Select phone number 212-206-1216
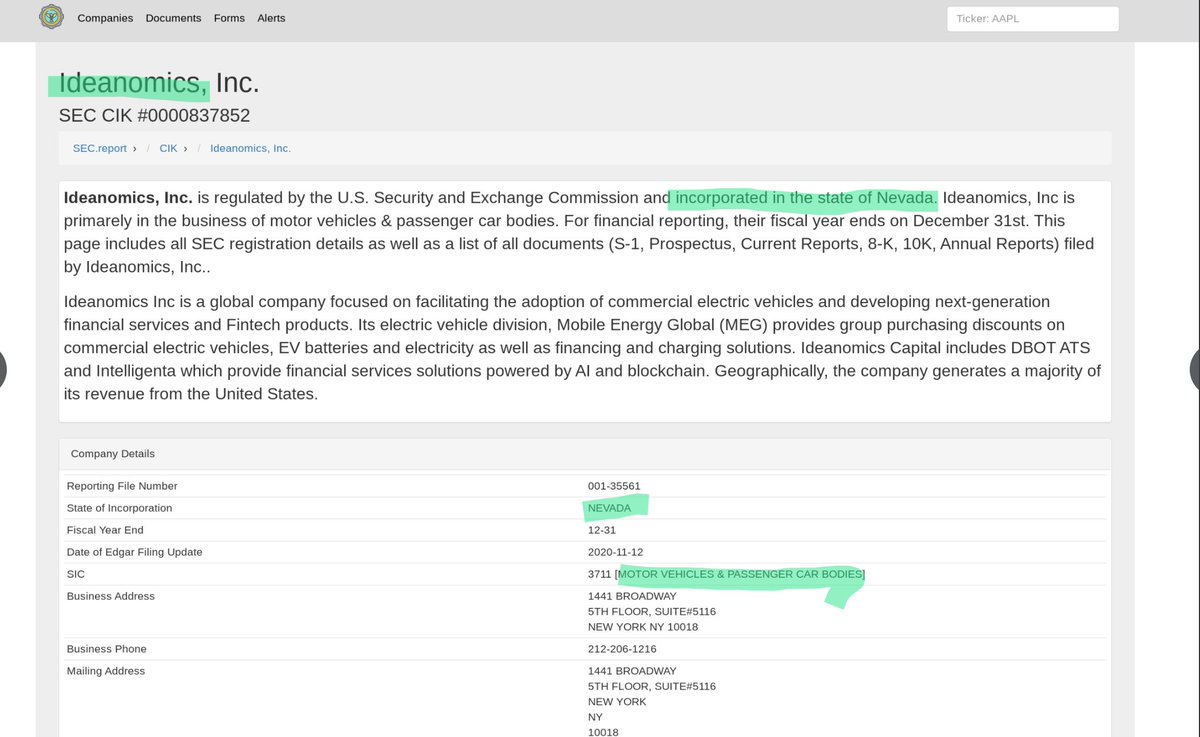This screenshot has width=1200, height=737. tap(622, 649)
